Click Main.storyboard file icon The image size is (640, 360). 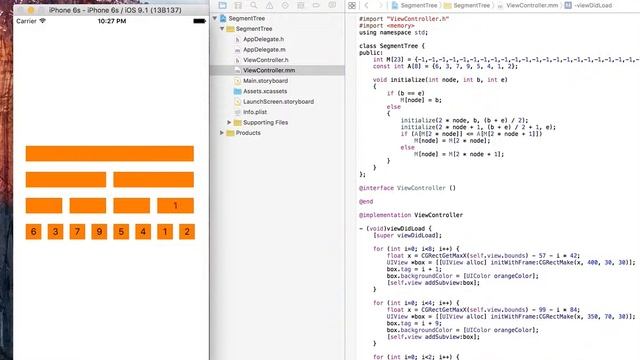point(238,81)
